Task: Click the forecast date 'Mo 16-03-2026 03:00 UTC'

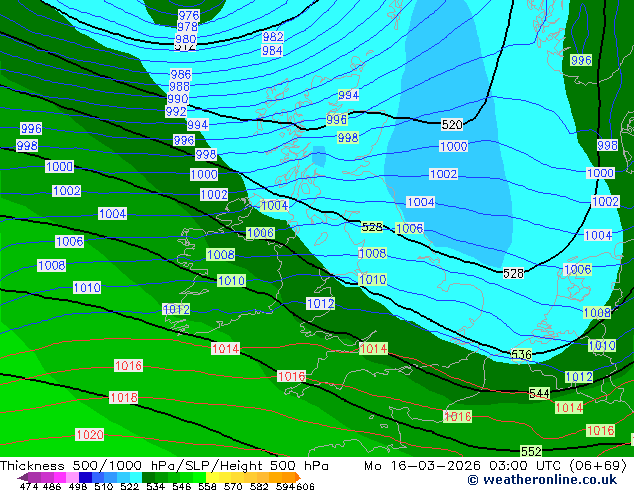Action: pos(464,466)
